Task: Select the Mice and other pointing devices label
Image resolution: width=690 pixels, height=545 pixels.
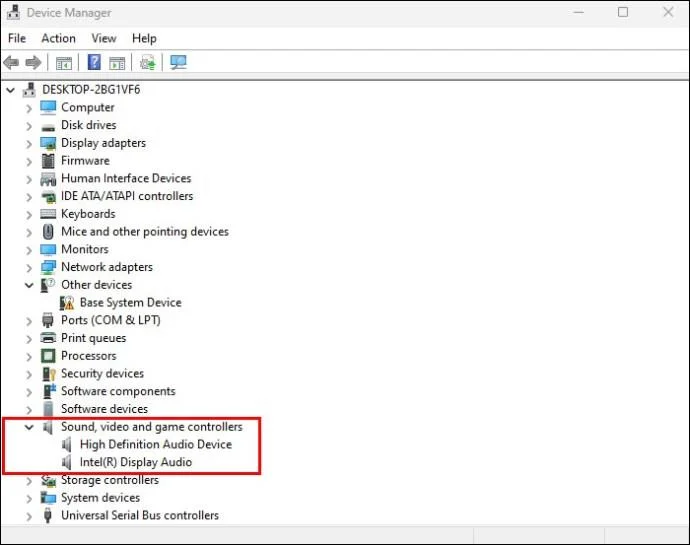Action: [x=145, y=231]
